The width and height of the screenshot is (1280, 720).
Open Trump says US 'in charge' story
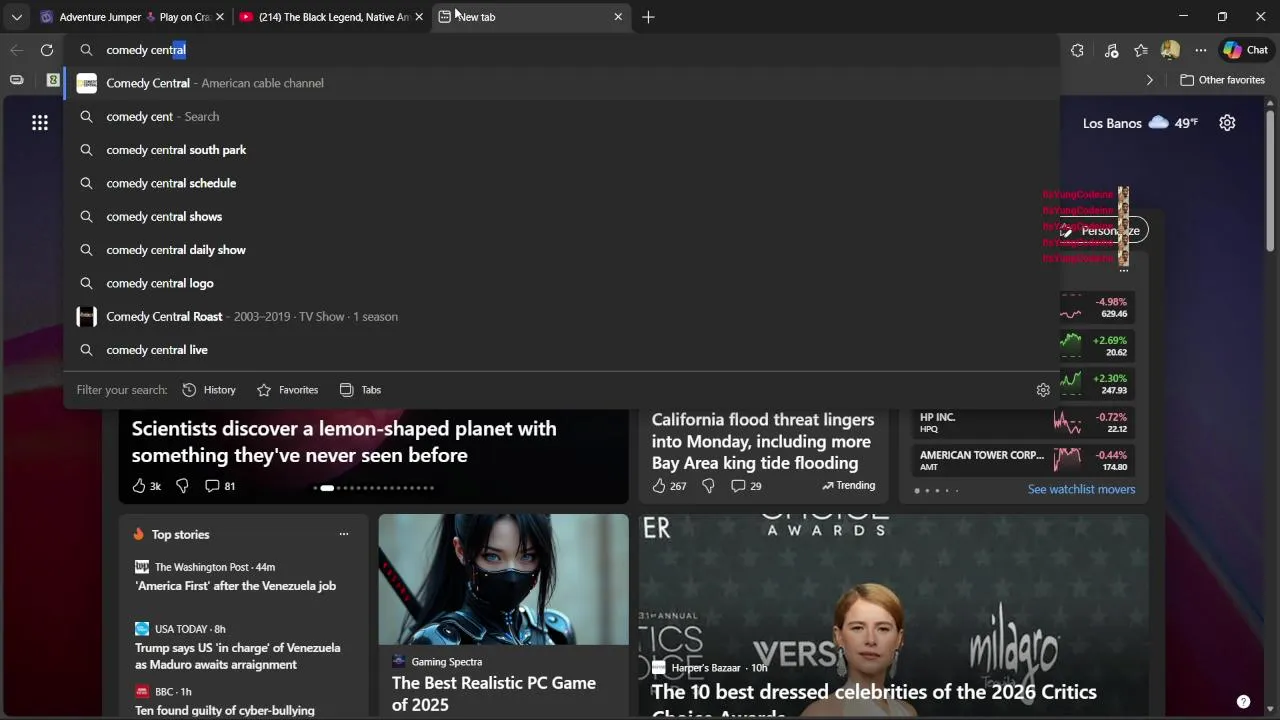[x=238, y=656]
